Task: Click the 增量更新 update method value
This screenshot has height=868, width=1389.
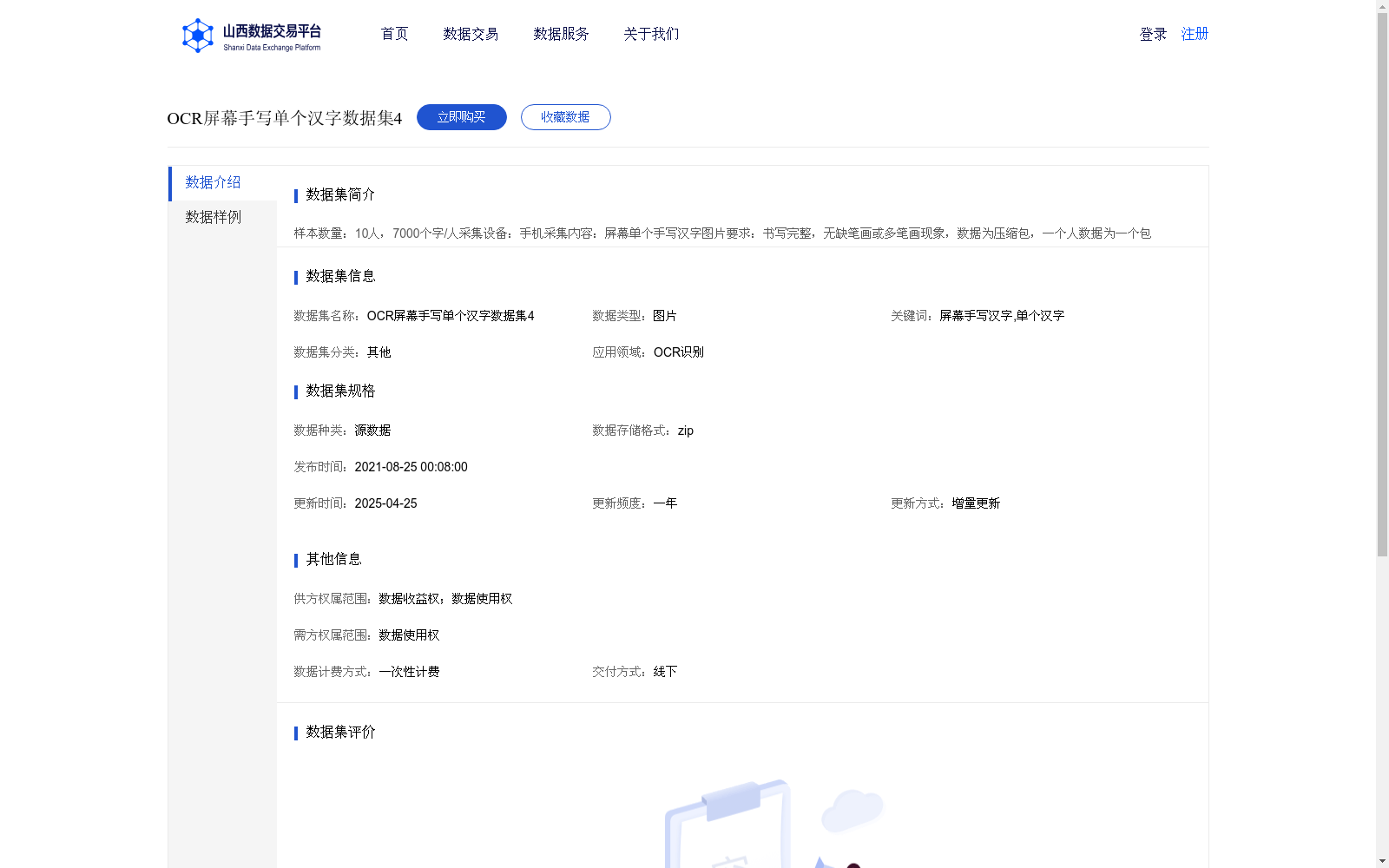Action: 976,503
